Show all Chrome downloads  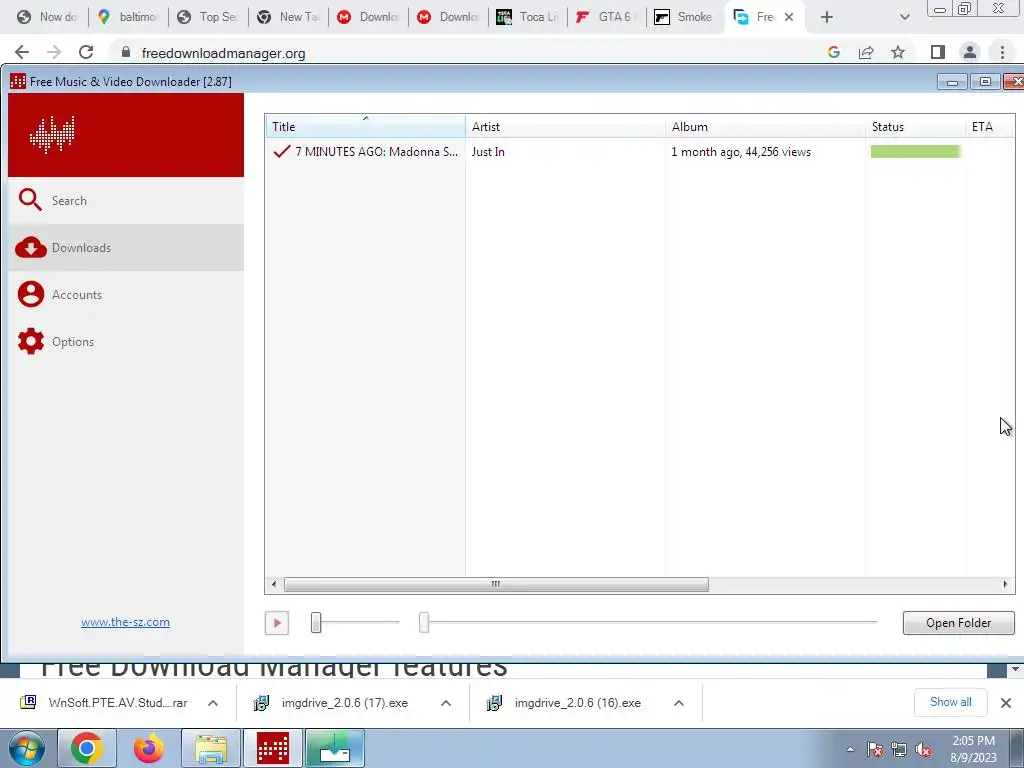tap(950, 702)
